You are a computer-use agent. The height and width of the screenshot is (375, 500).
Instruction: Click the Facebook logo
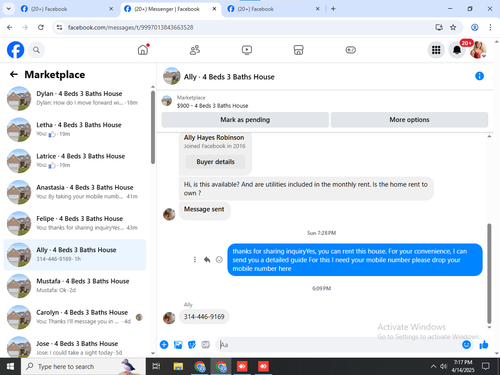(x=15, y=50)
